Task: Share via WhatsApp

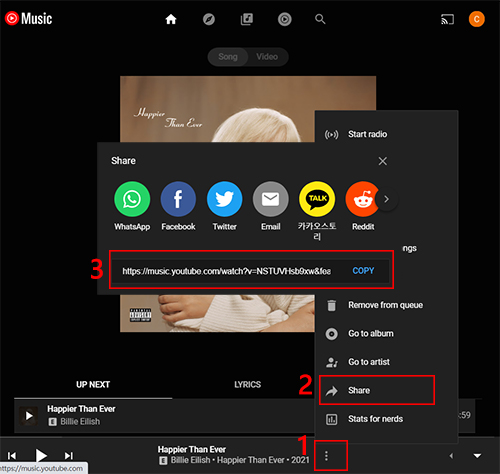Action: click(132, 206)
